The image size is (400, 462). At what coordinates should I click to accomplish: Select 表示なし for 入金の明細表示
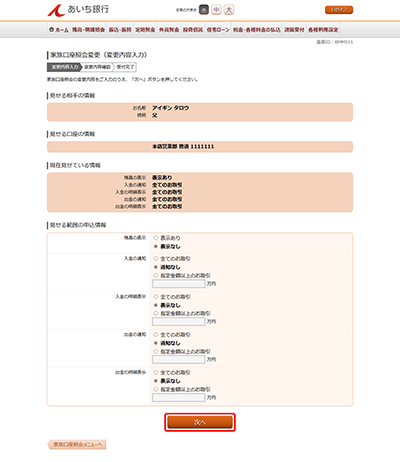(156, 305)
